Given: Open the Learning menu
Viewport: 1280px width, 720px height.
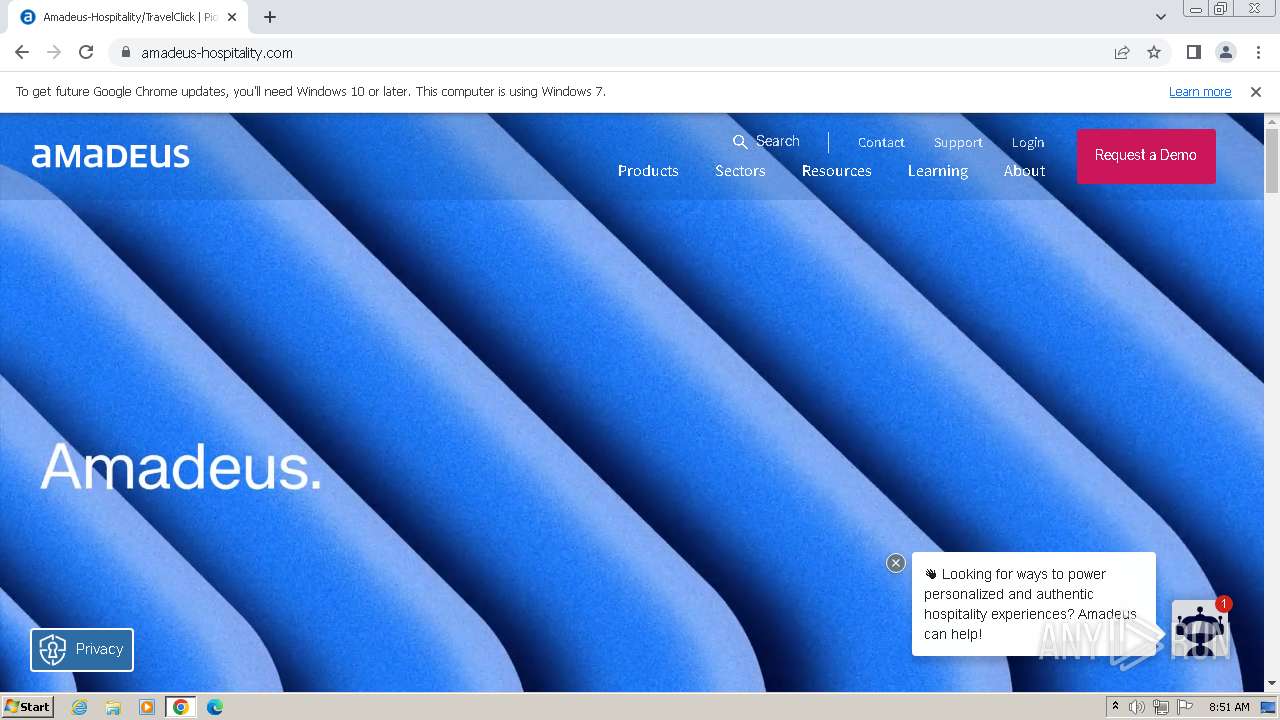Looking at the screenshot, I should (x=938, y=171).
